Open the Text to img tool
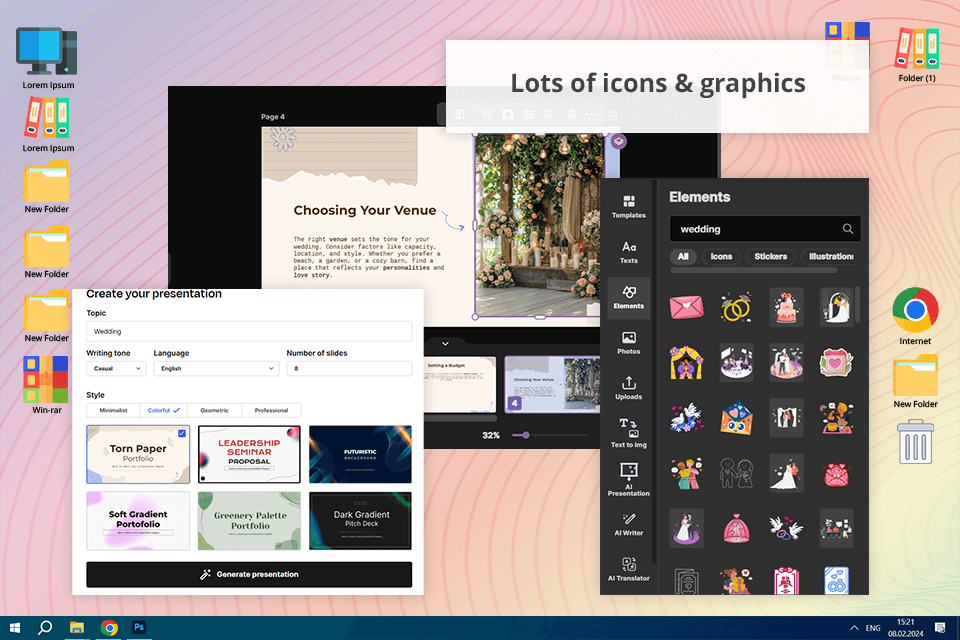 pyautogui.click(x=628, y=433)
